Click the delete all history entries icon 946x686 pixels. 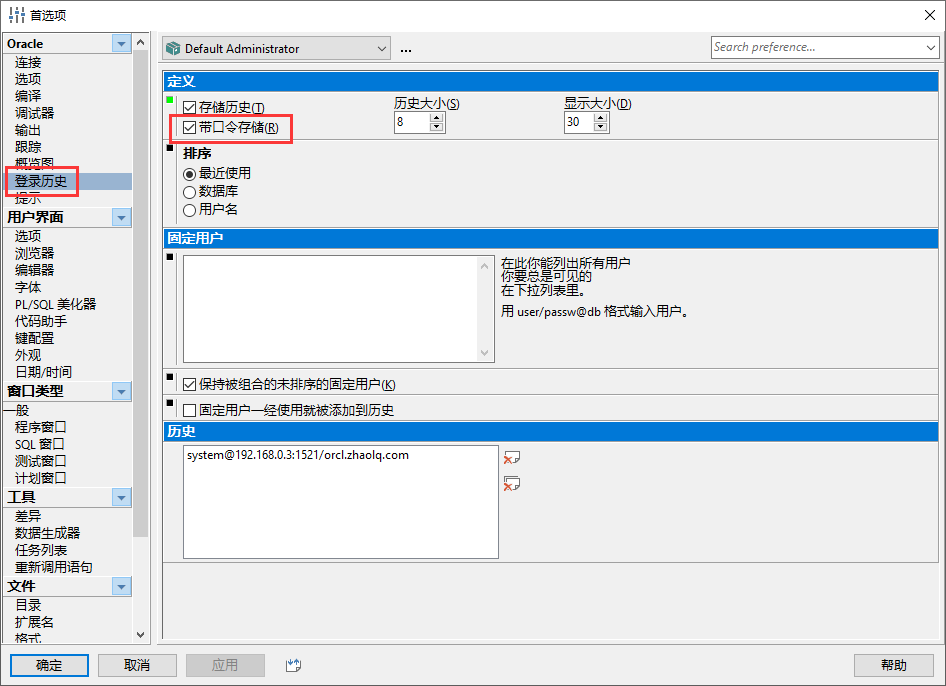512,484
